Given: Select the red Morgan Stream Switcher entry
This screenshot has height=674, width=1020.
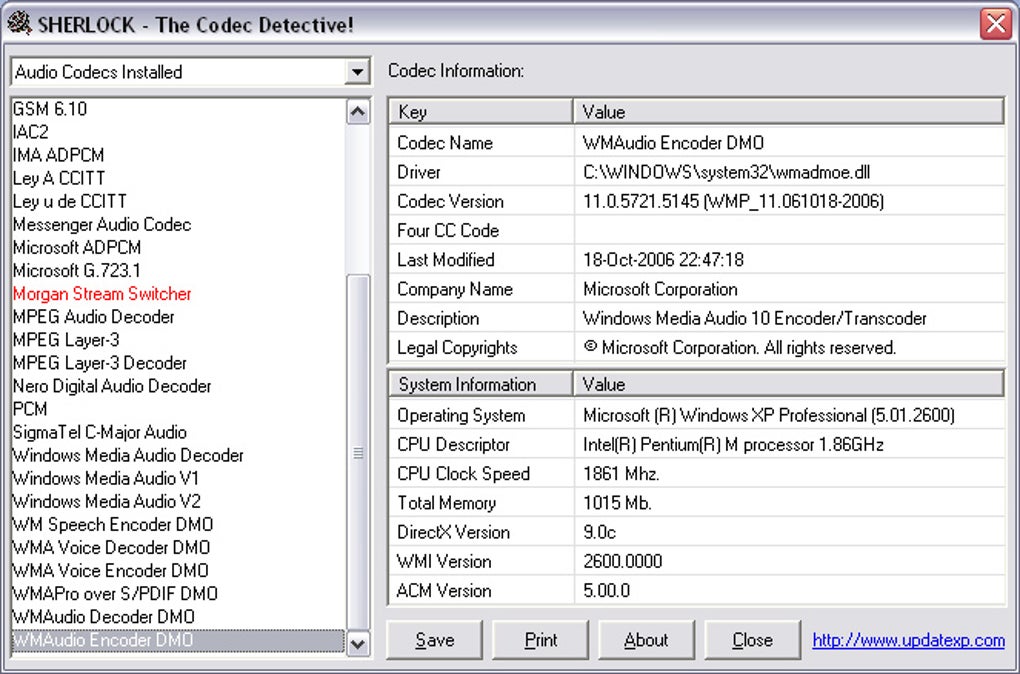Looking at the screenshot, I should pos(102,293).
